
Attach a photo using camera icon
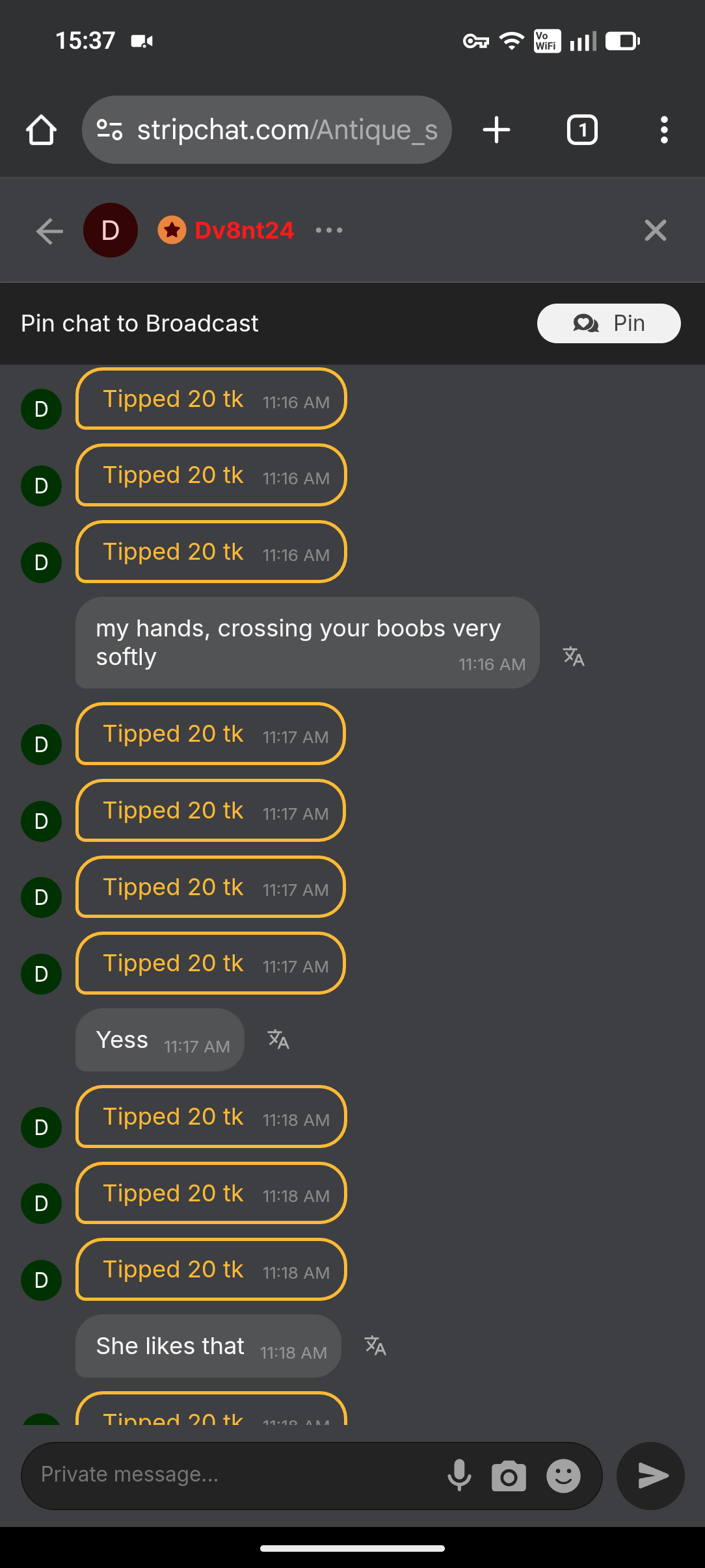click(509, 1476)
